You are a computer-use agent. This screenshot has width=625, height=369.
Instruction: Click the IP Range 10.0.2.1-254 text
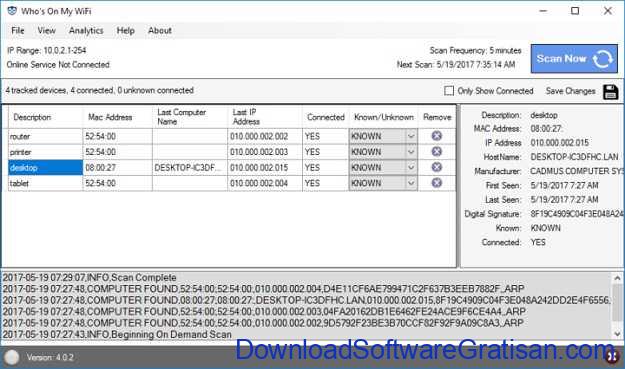(x=47, y=50)
